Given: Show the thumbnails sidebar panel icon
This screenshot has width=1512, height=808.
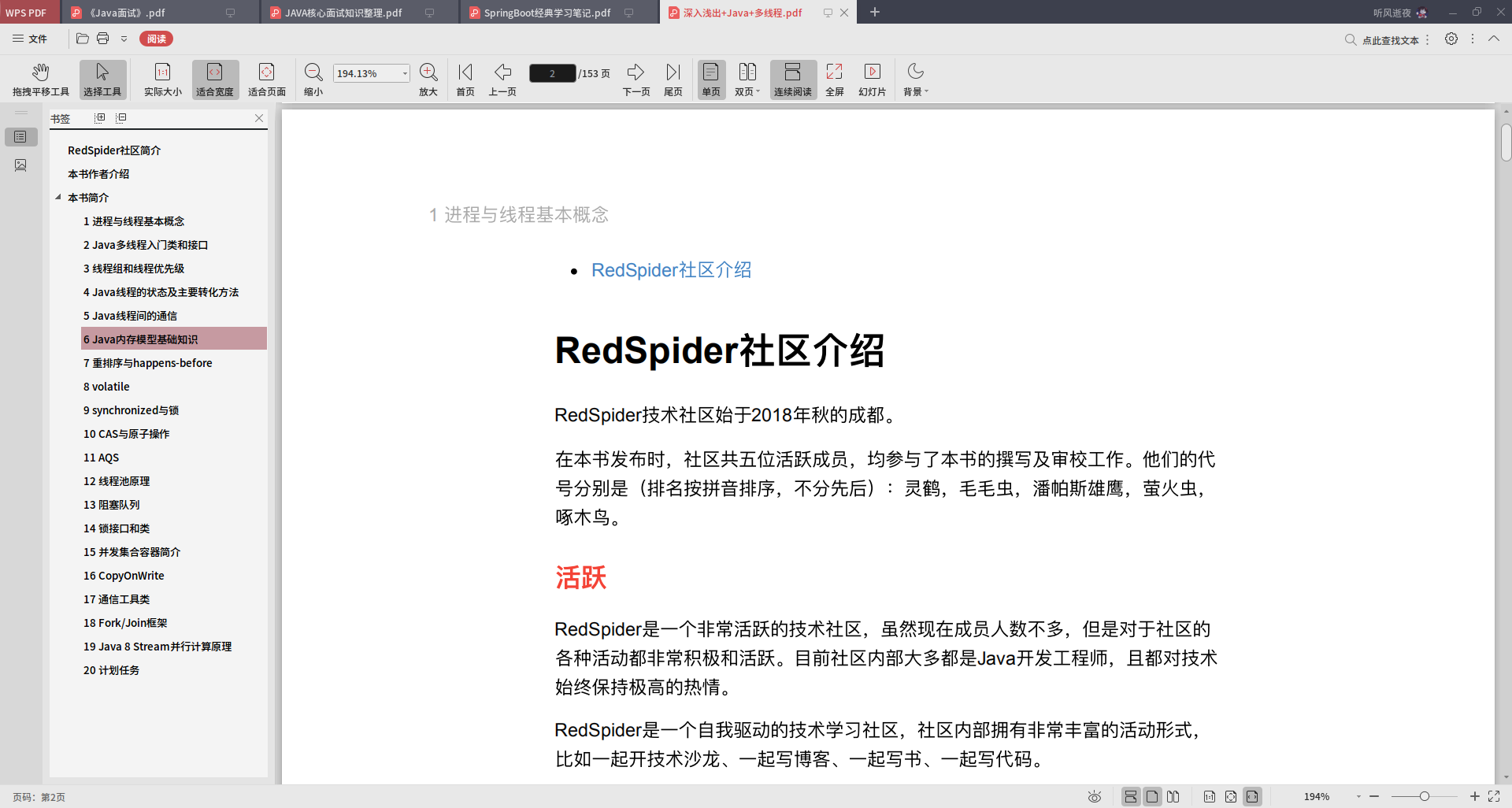Looking at the screenshot, I should 20,165.
